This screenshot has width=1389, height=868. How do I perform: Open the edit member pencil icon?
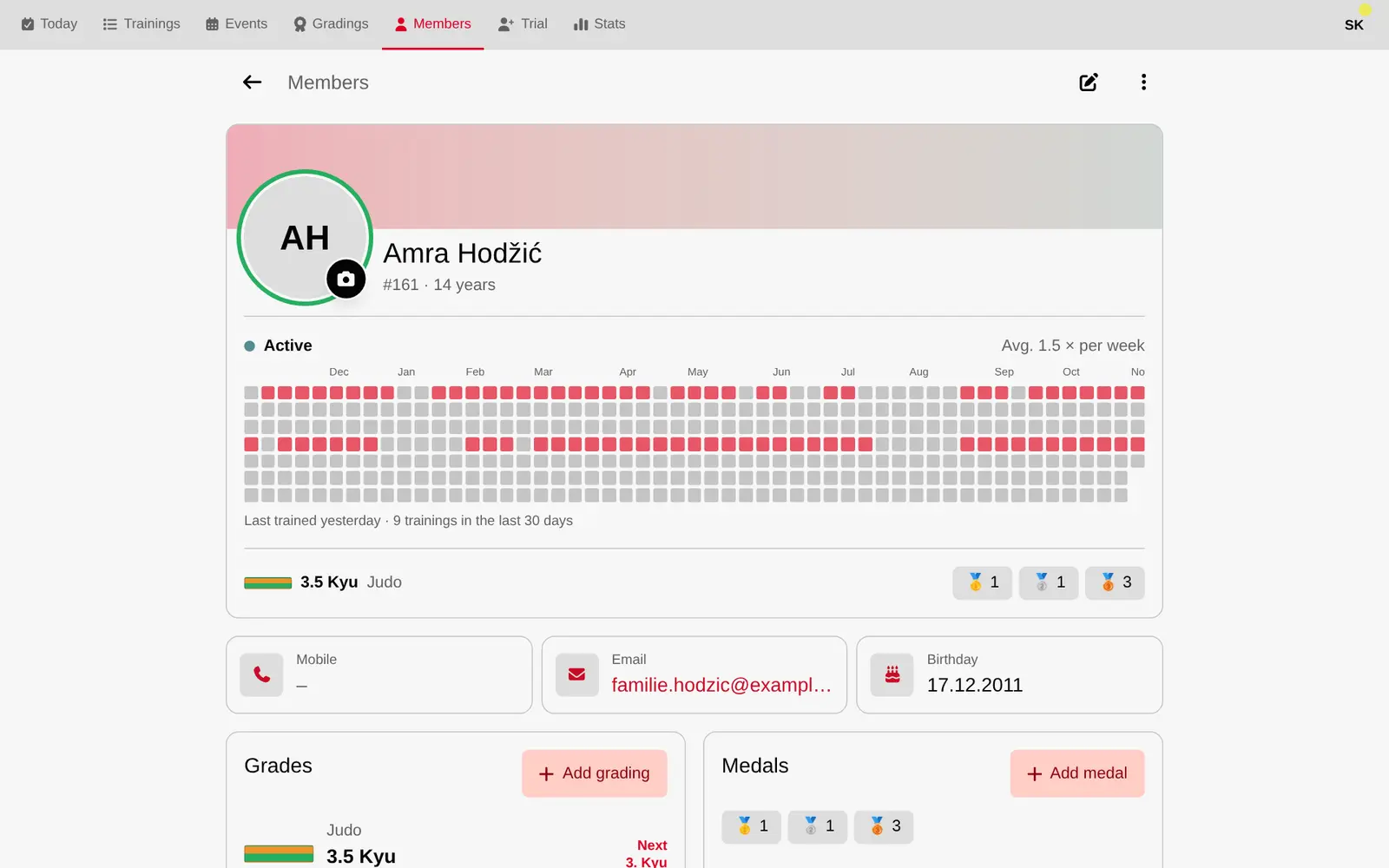[x=1089, y=82]
